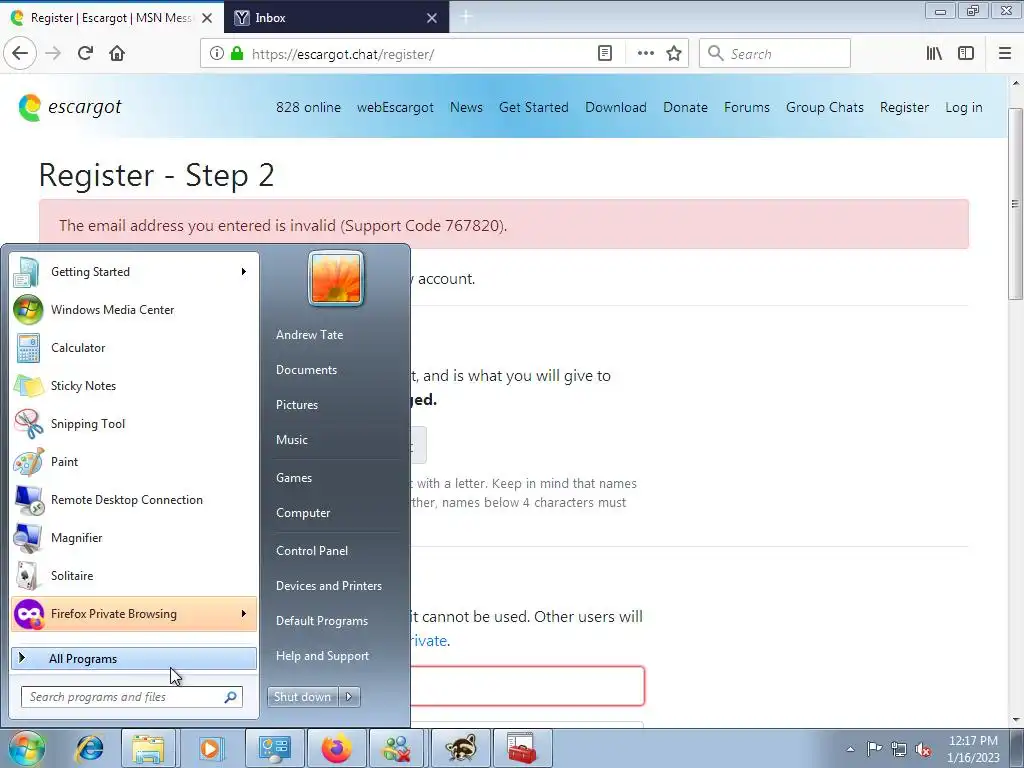
Task: Open Getting Started from Start menu
Action: (134, 272)
